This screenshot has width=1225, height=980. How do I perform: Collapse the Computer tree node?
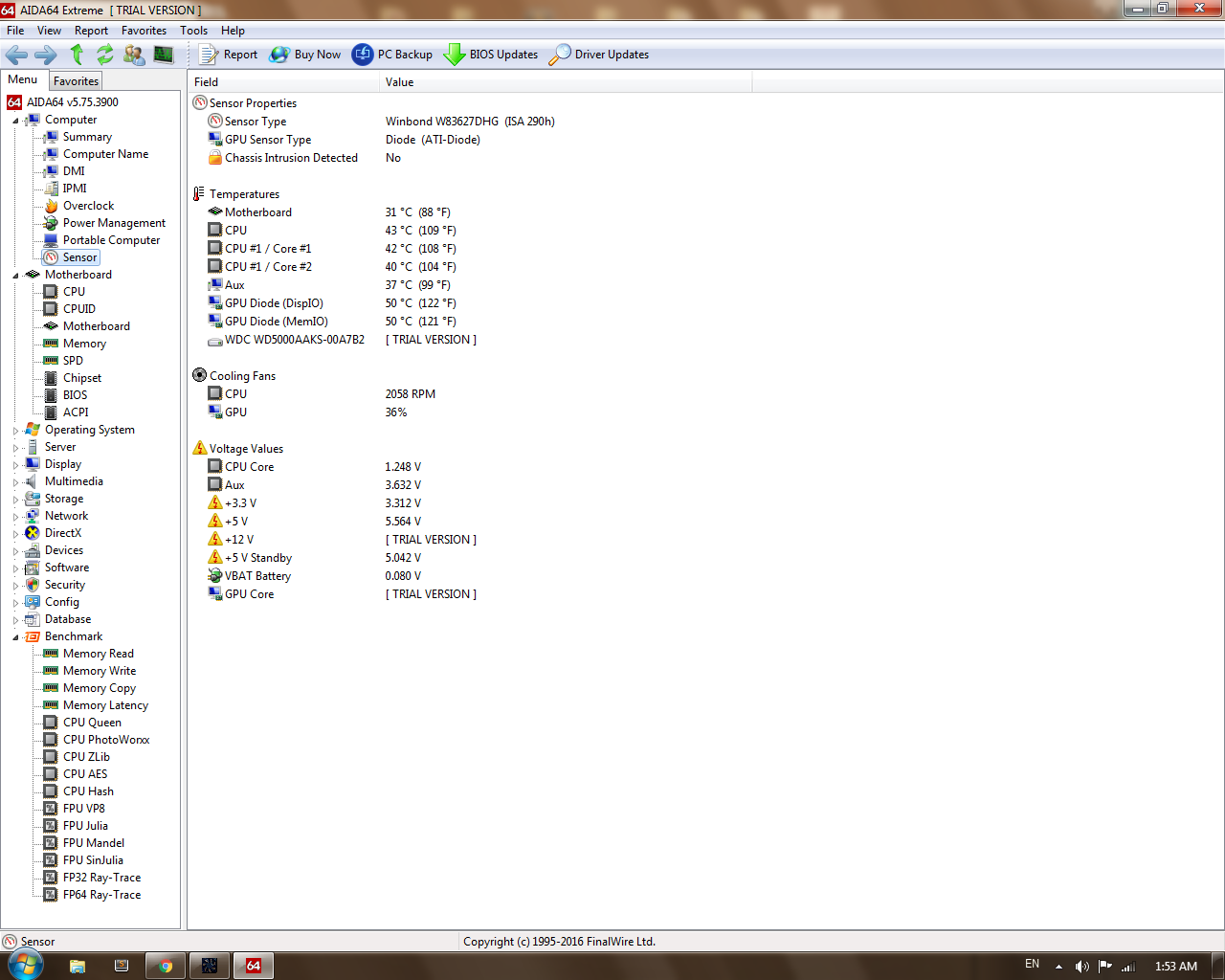pyautogui.click(x=15, y=121)
